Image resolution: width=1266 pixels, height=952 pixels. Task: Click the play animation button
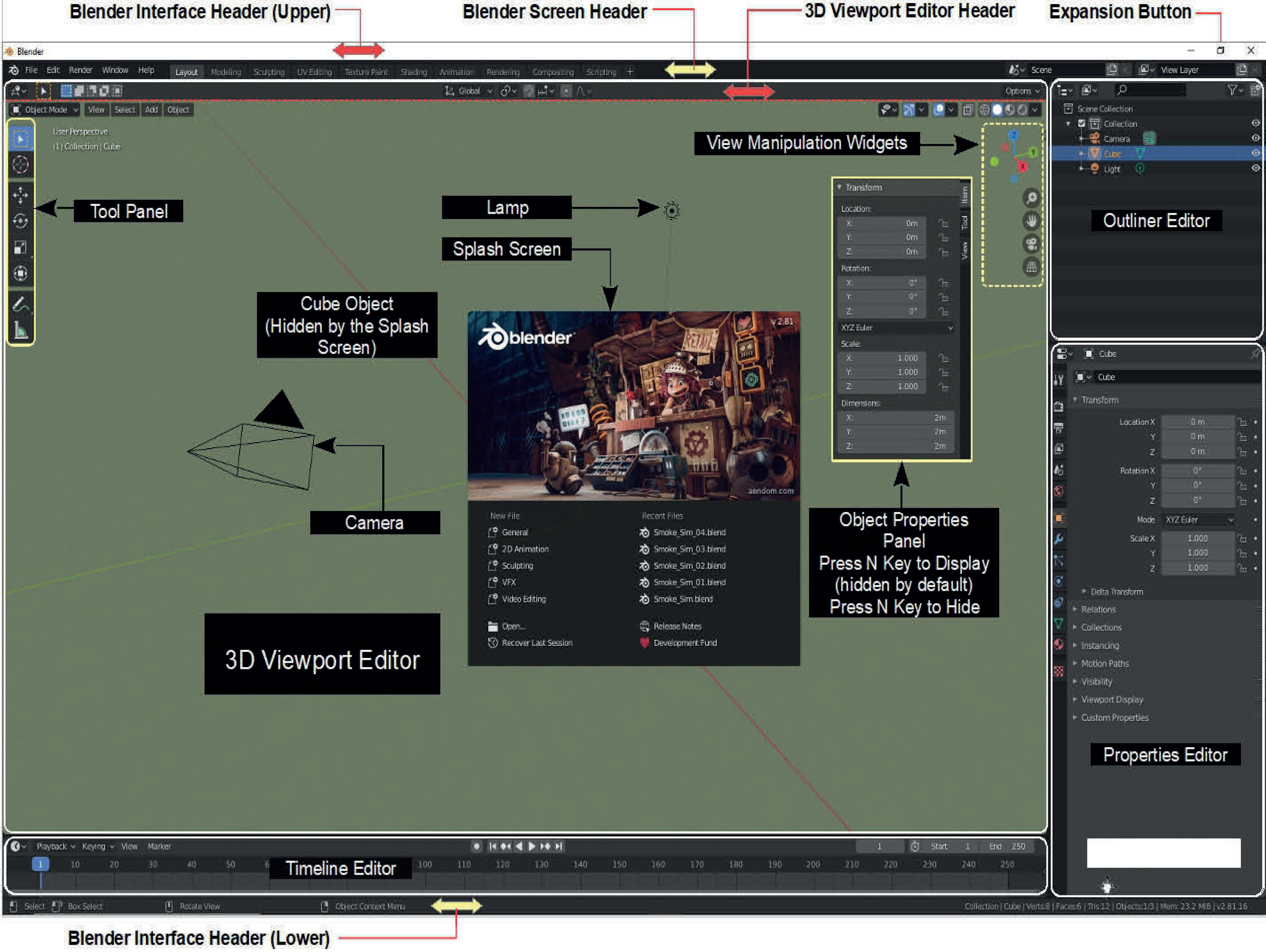click(x=532, y=846)
